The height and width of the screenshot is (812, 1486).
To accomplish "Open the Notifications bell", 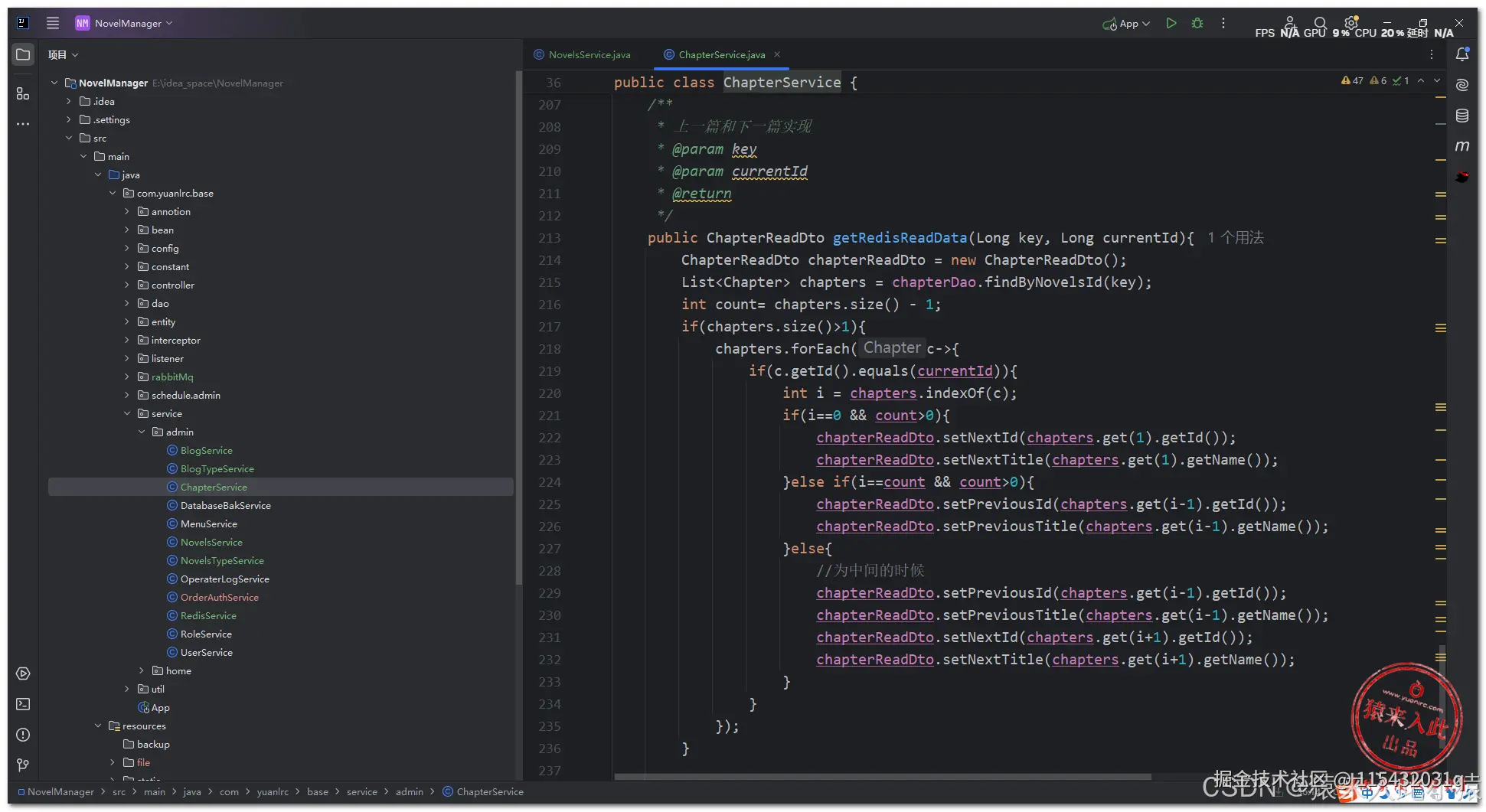I will pyautogui.click(x=1462, y=54).
